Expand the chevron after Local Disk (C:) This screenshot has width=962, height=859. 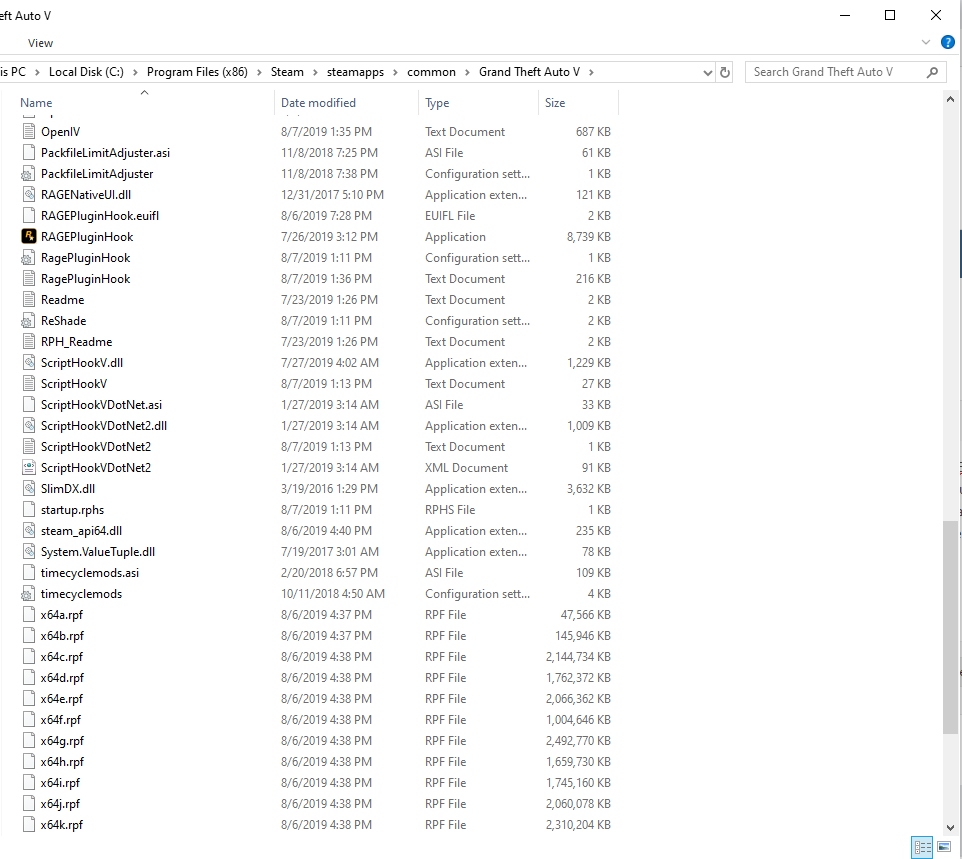point(135,72)
